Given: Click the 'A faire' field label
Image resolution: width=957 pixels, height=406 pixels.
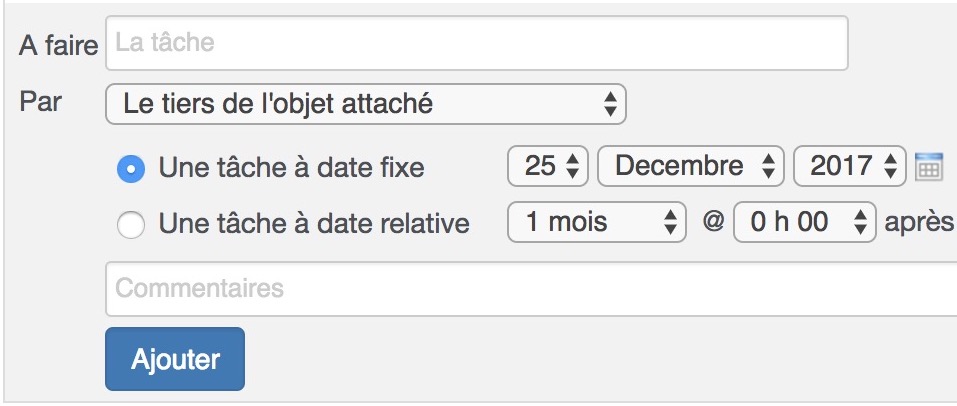Looking at the screenshot, I should pos(59,45).
